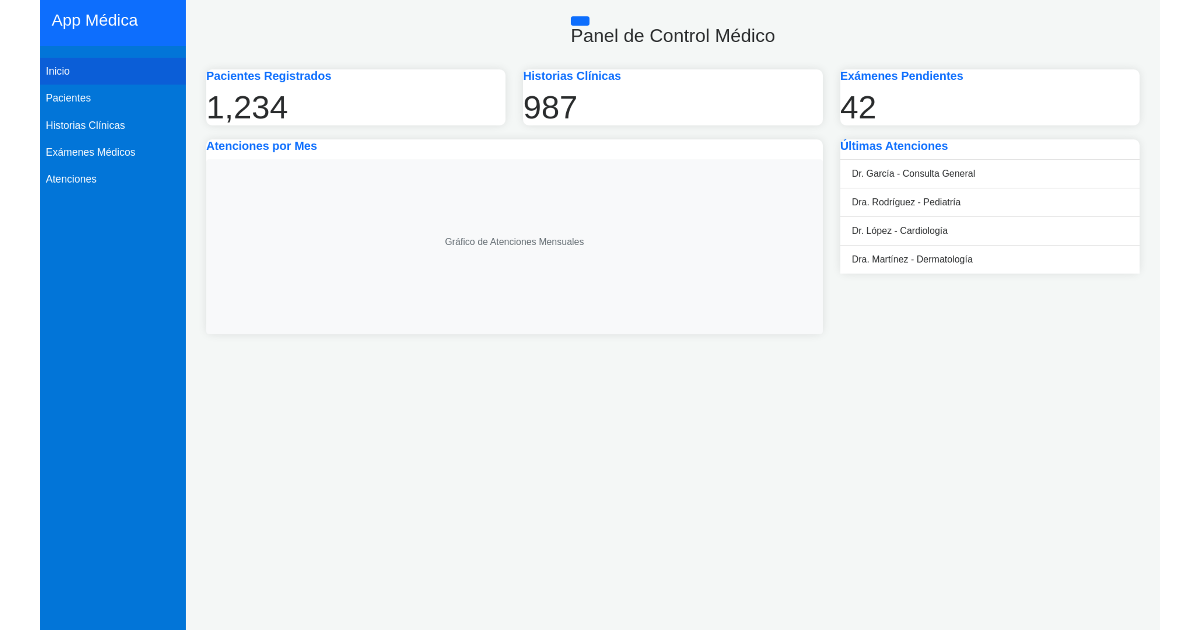Open the Exámenes Pendientes card
This screenshot has height=630, width=1200.
point(989,97)
